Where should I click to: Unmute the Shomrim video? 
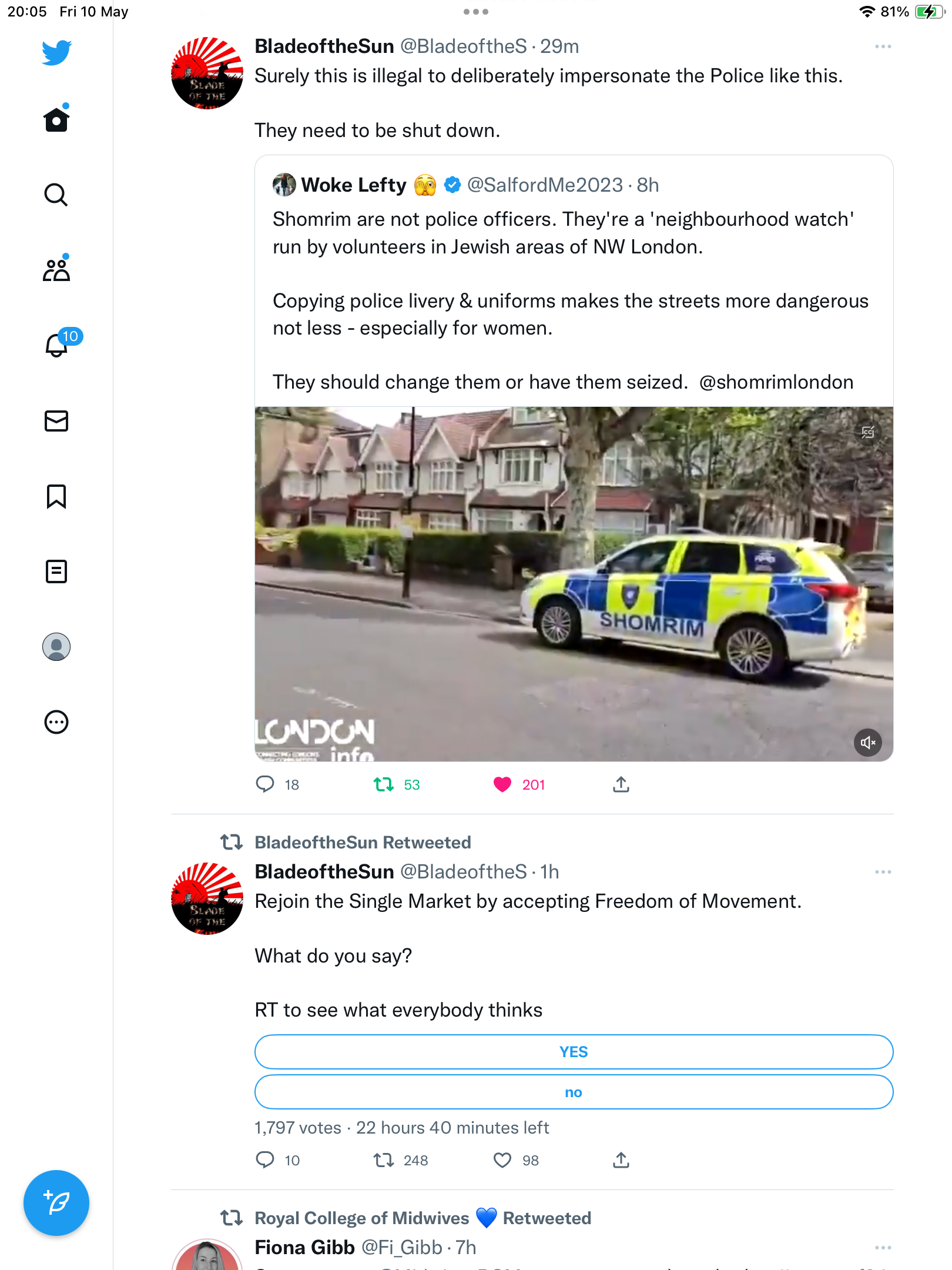(868, 743)
